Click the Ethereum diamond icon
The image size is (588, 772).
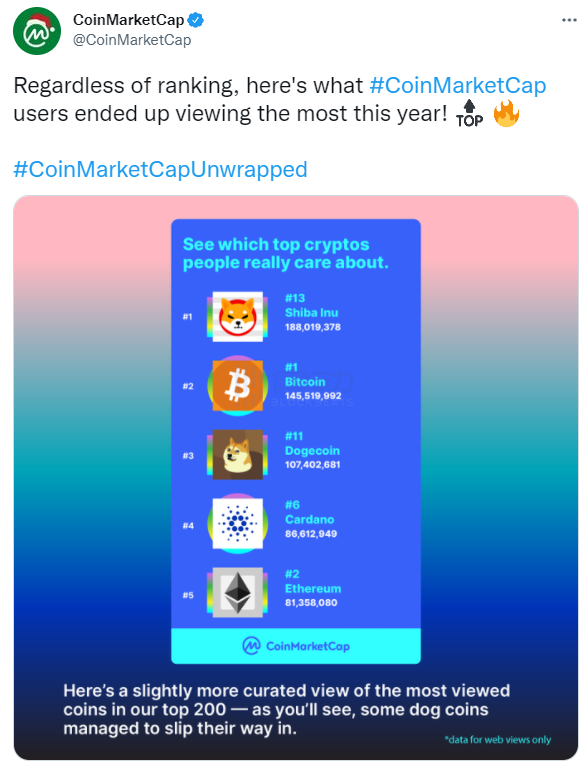click(237, 592)
